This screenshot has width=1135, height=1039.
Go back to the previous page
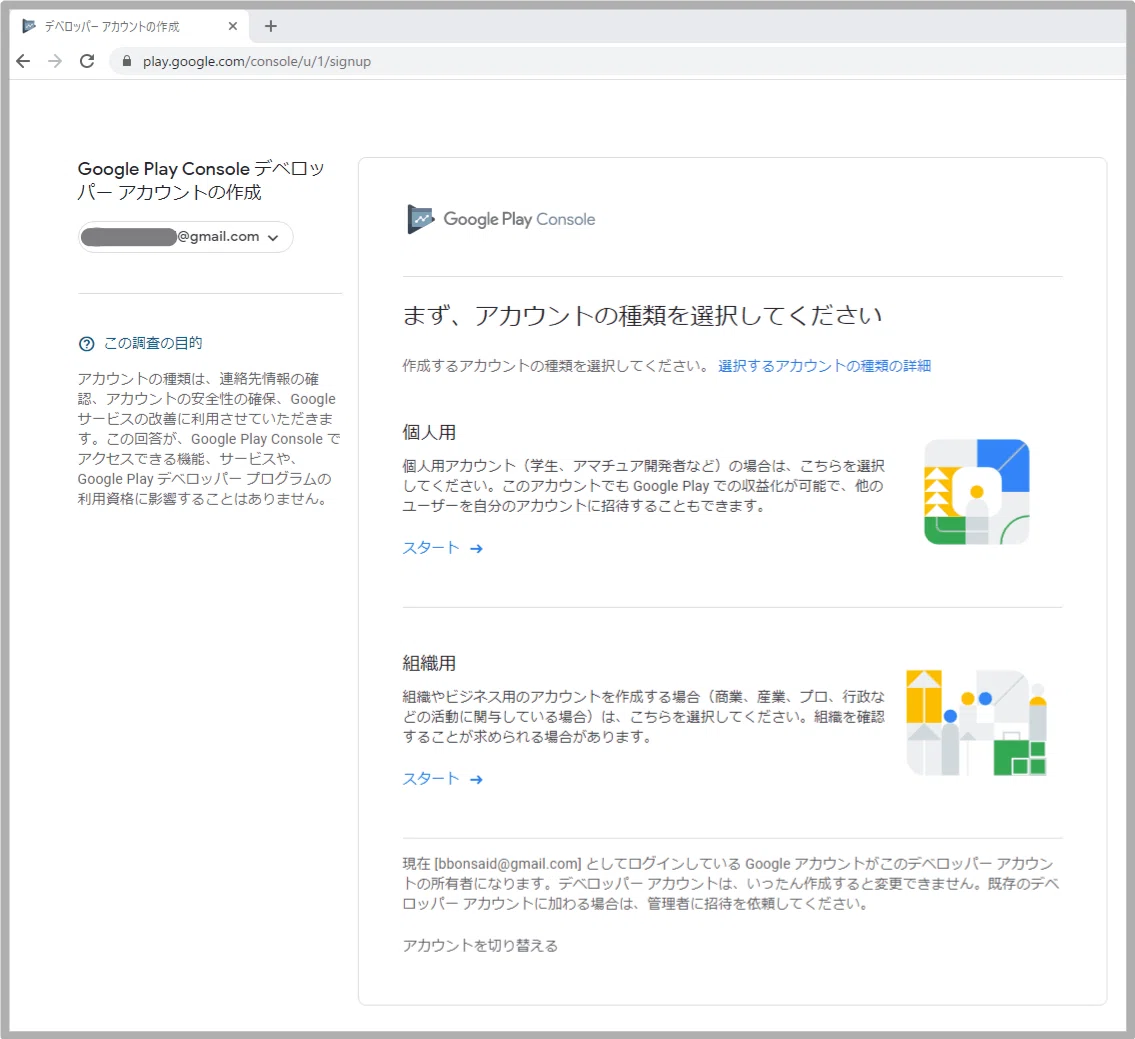point(23,62)
